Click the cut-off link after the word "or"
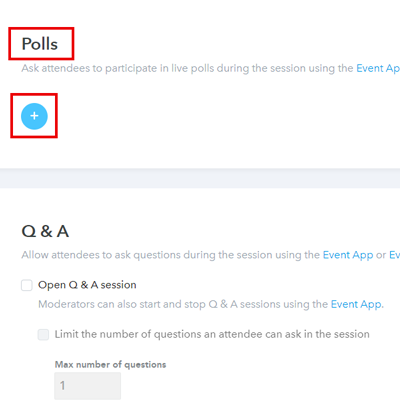Image resolution: width=400 pixels, height=400 pixels. [395, 255]
